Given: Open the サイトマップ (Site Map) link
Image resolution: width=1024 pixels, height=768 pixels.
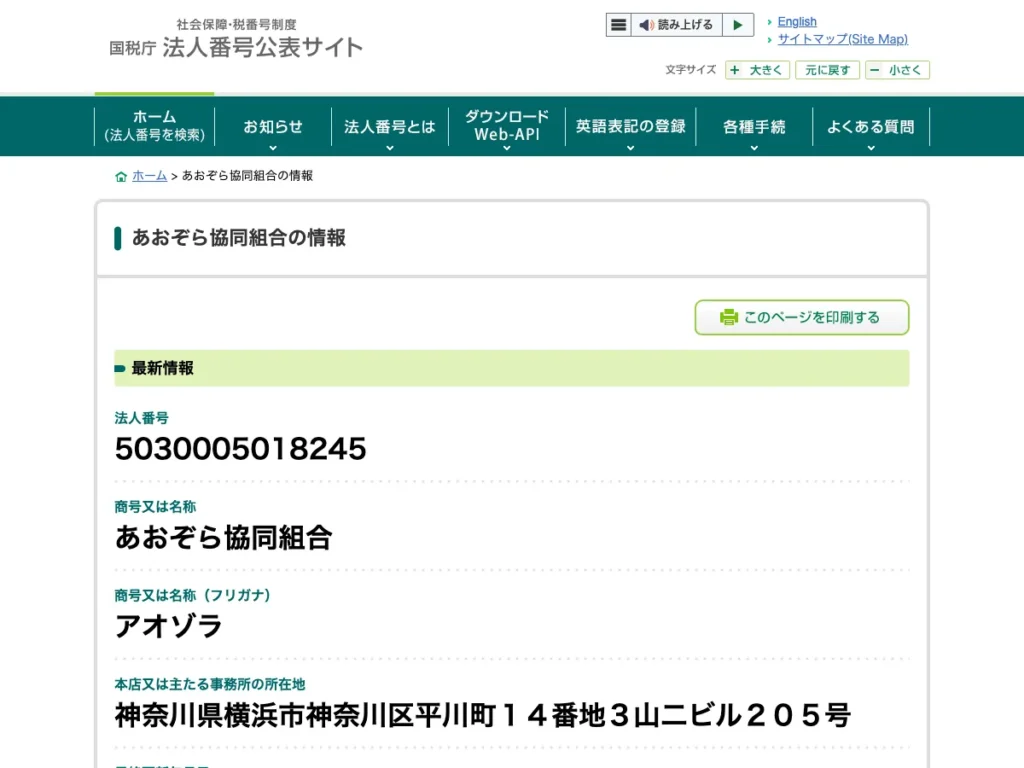Looking at the screenshot, I should click(842, 39).
